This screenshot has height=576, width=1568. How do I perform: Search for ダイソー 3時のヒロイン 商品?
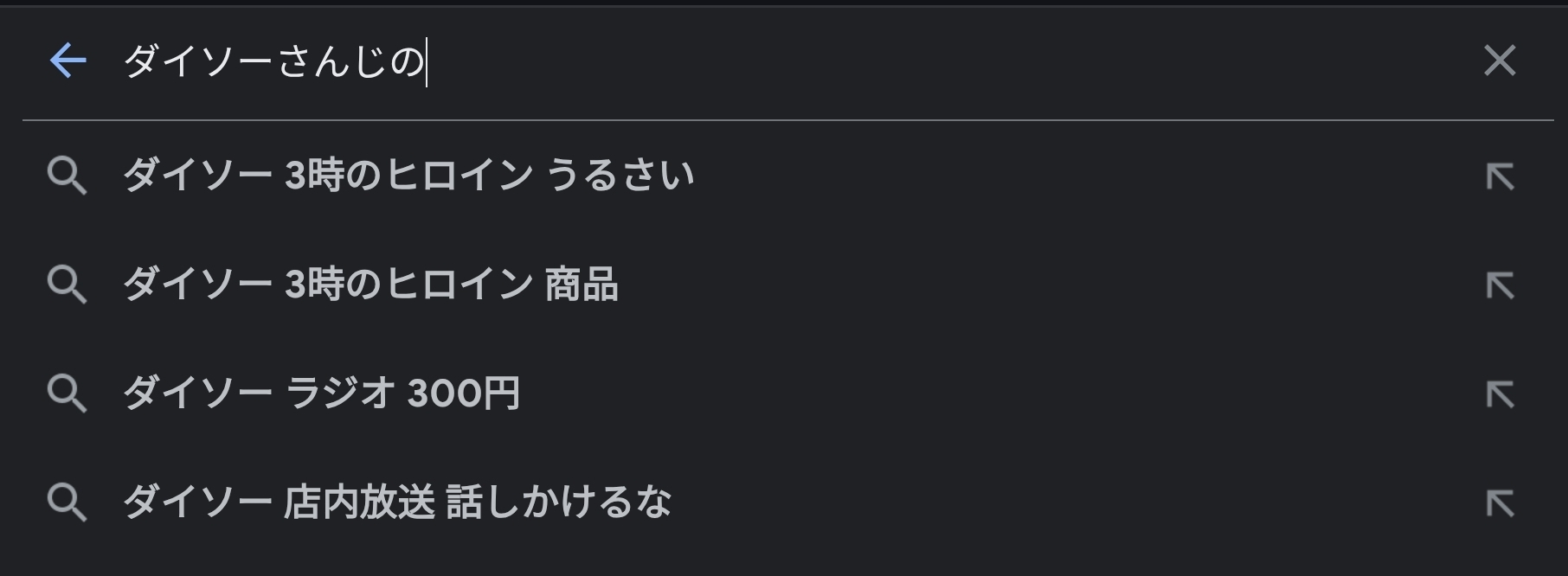[x=370, y=285]
